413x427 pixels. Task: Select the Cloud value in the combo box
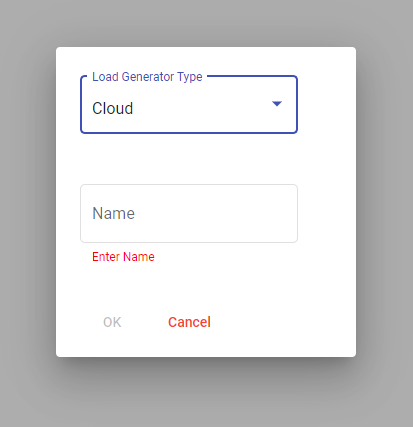(x=112, y=108)
